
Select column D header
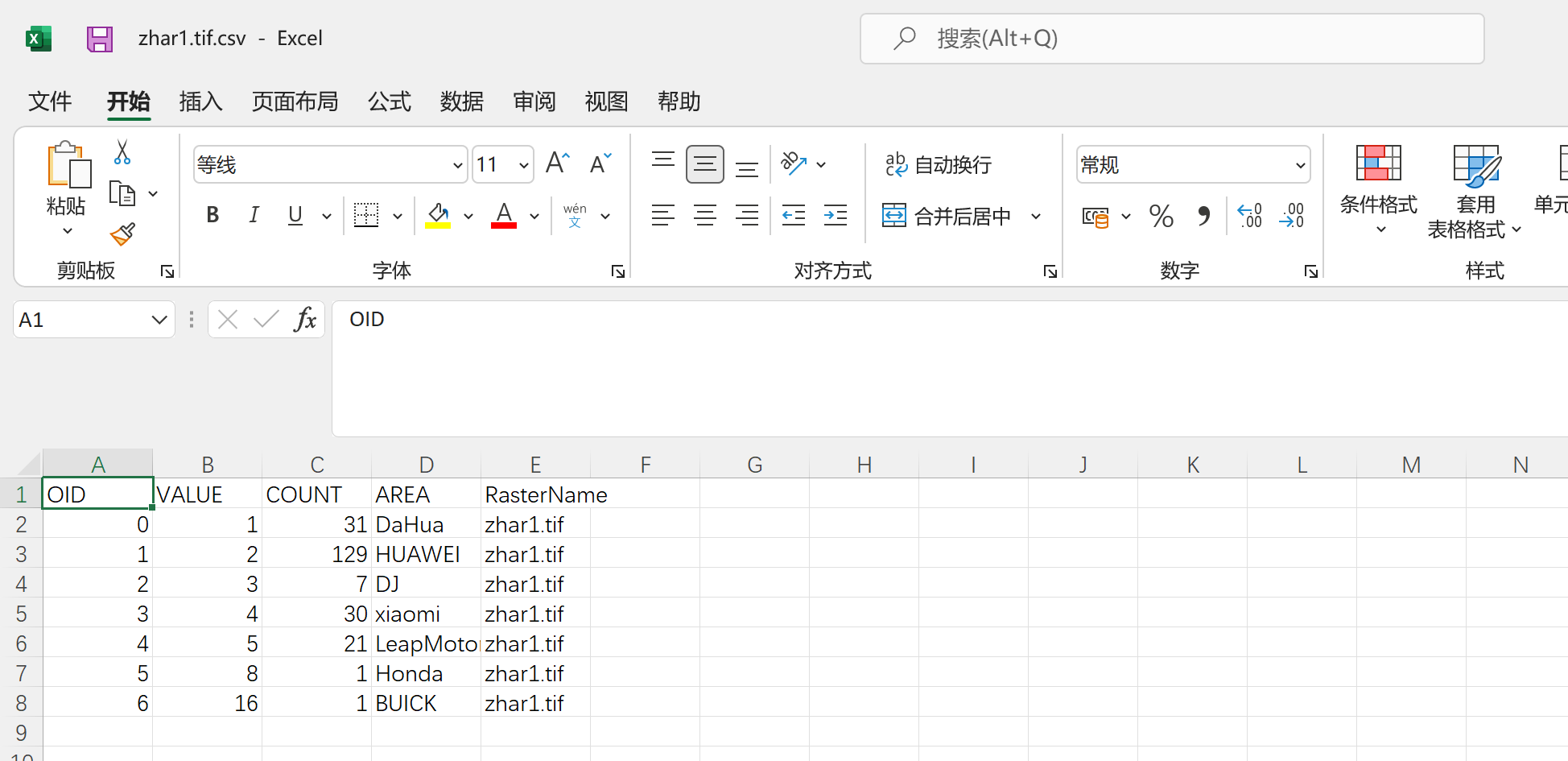[x=427, y=465]
